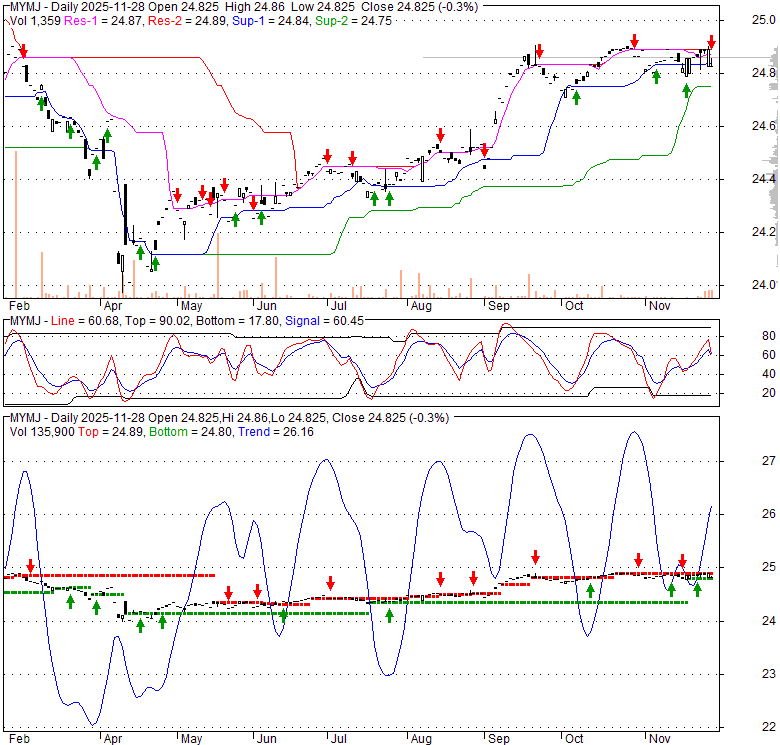This screenshot has height=745, width=780.
Task: Click the red down arrow in early July on the bottom trend panel
Action: (330, 583)
